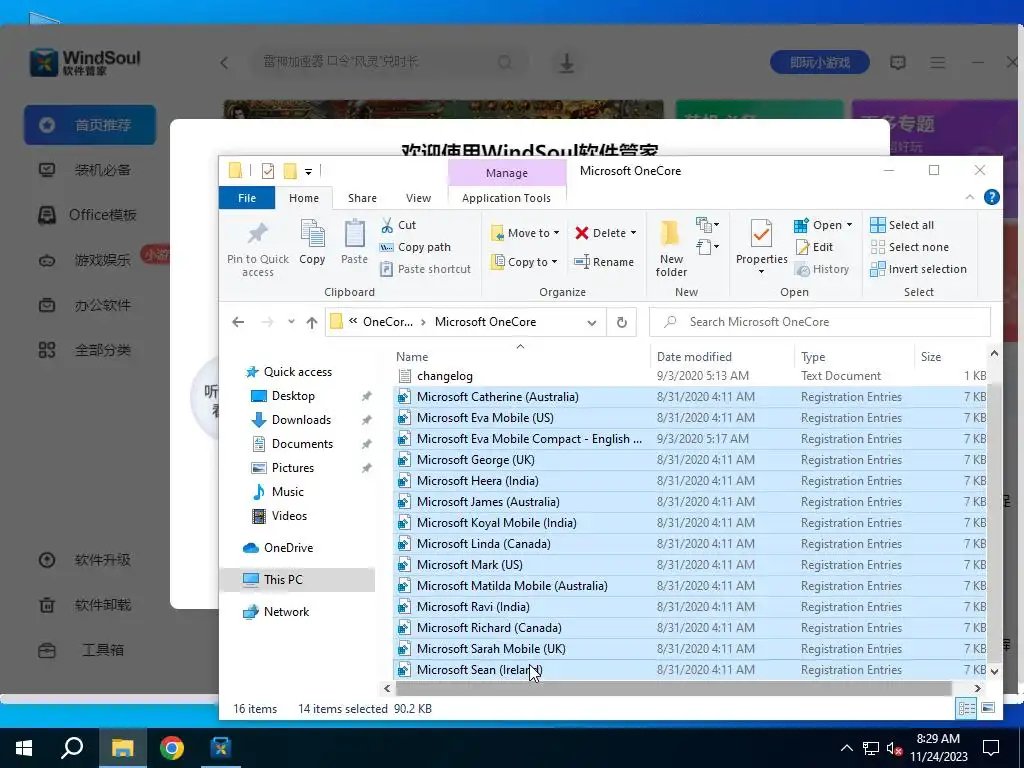Open the File menu tab
1024x768 pixels.
click(x=247, y=198)
